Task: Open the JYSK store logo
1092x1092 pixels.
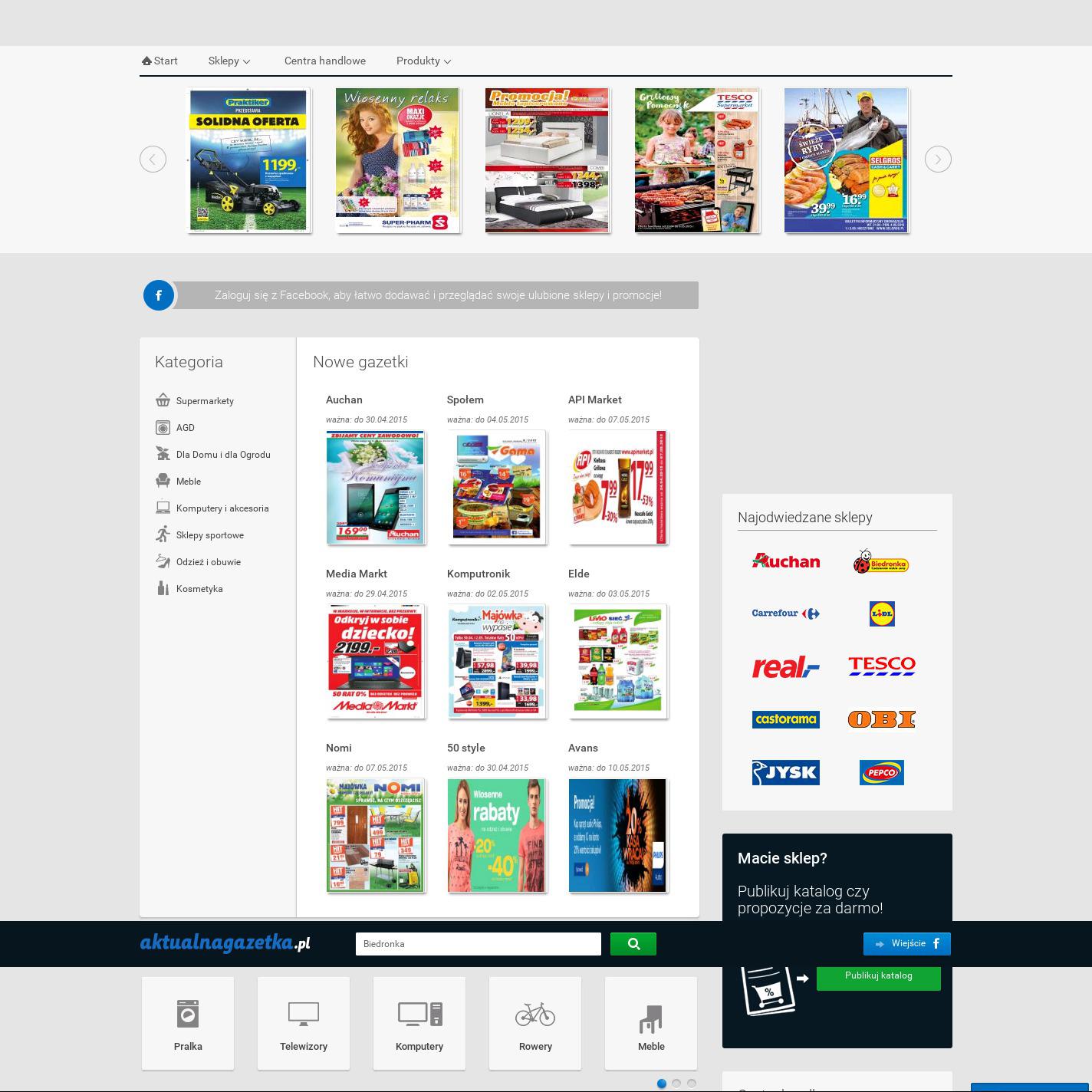Action: pos(786,772)
